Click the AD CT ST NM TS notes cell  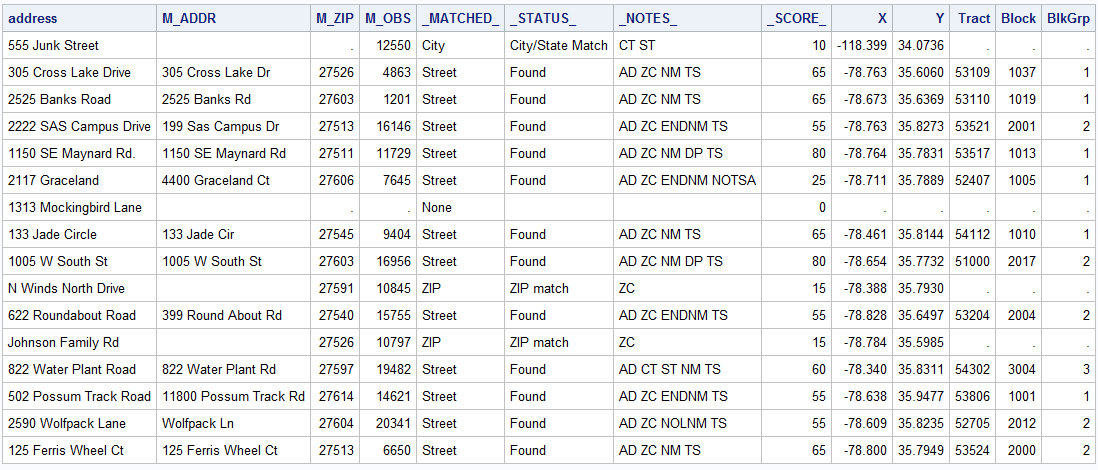click(669, 370)
